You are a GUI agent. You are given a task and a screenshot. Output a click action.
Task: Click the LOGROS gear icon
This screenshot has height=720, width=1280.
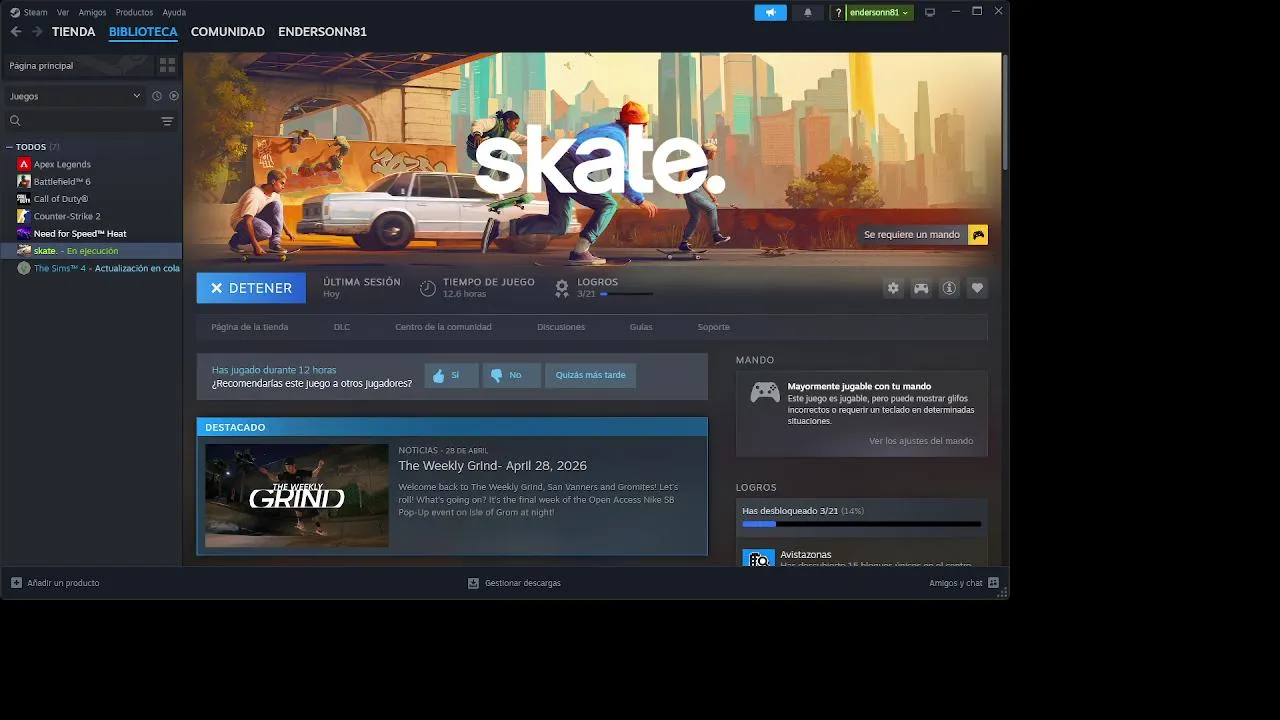click(x=562, y=288)
